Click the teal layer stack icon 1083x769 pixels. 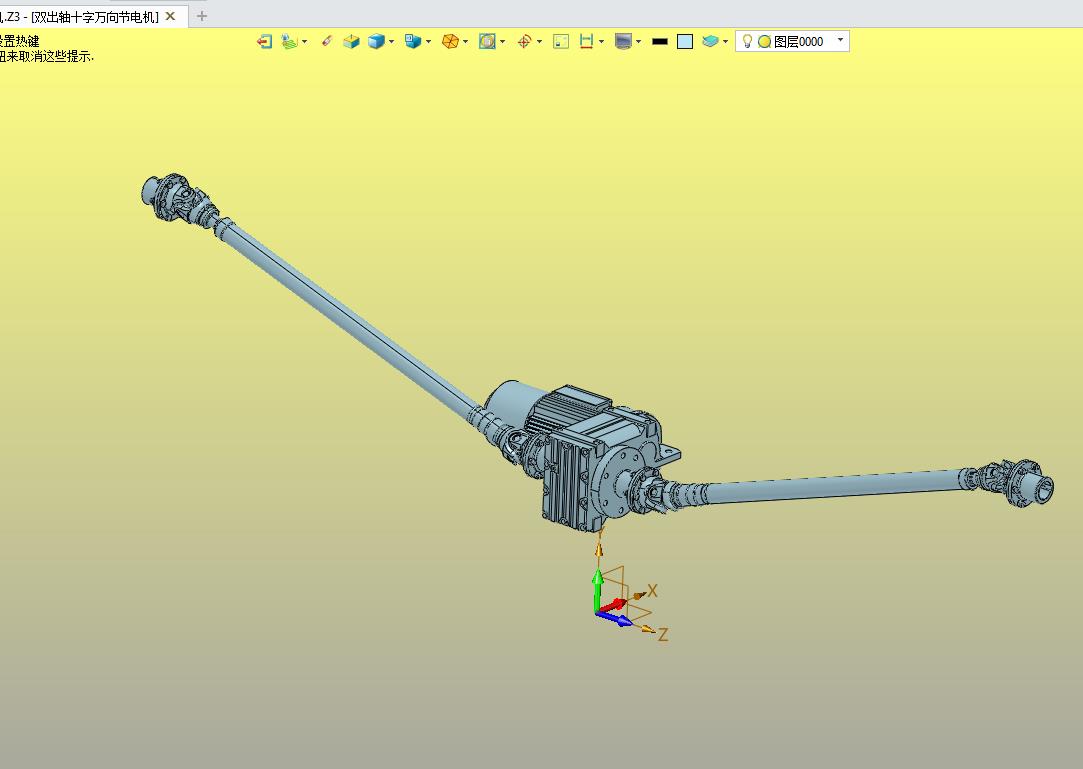point(710,41)
